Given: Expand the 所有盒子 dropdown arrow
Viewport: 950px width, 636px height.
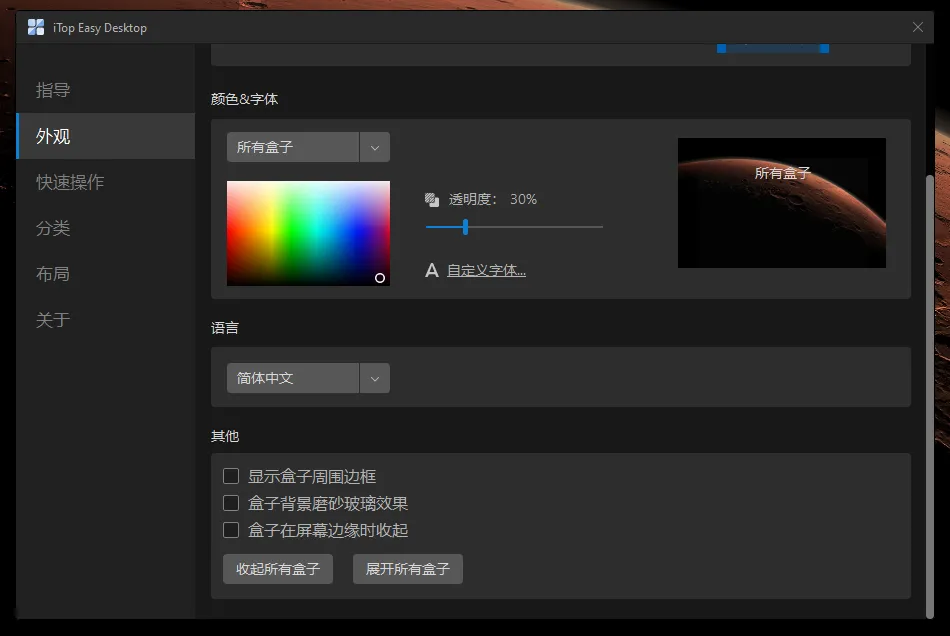Looking at the screenshot, I should 374,147.
